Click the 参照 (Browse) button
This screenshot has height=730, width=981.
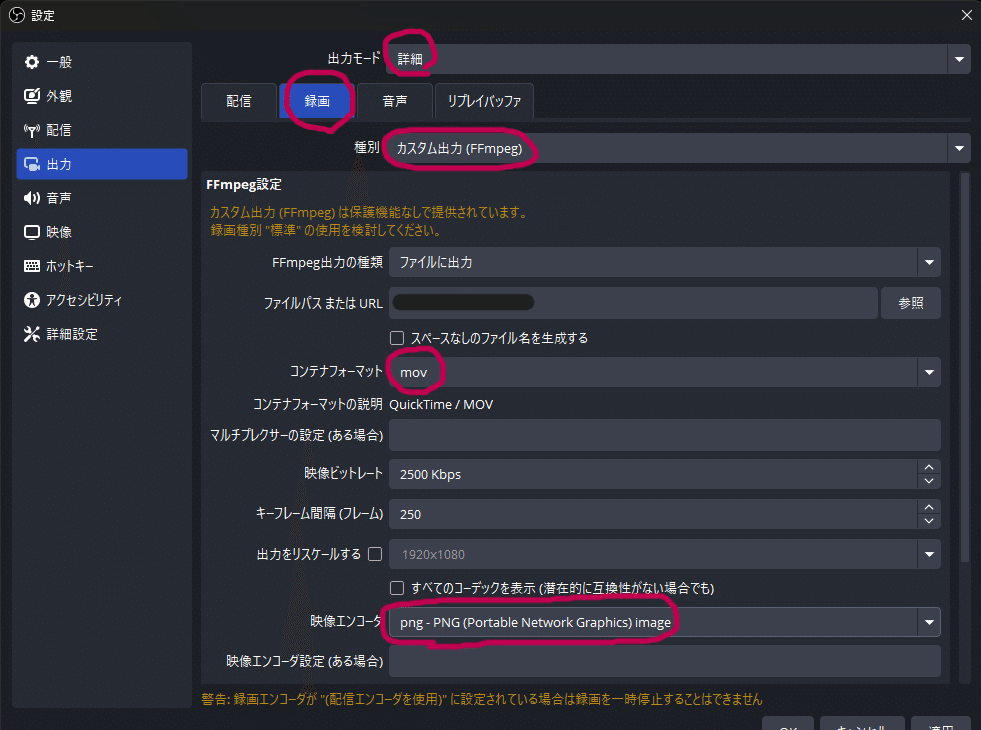point(910,302)
